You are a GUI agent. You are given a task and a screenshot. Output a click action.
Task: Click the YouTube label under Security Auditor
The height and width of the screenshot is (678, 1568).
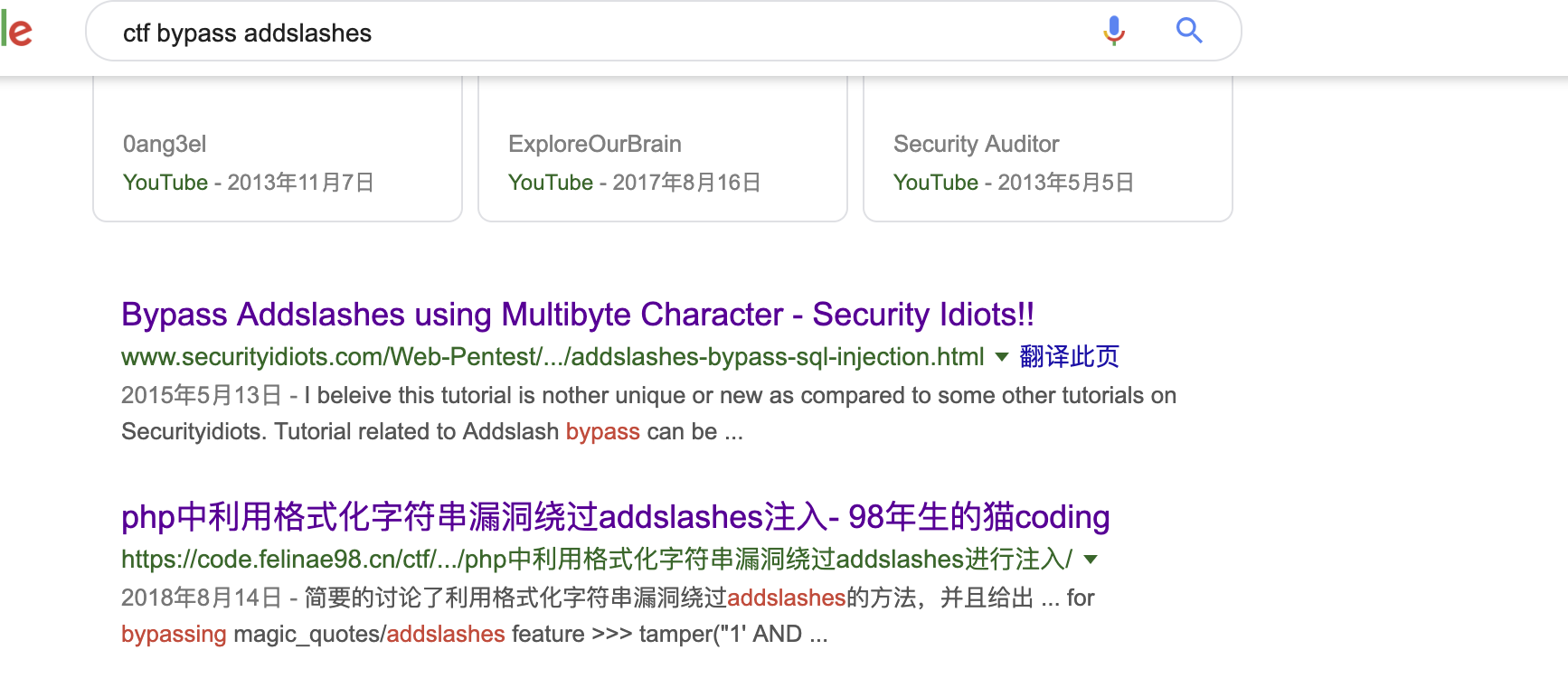[x=936, y=183]
